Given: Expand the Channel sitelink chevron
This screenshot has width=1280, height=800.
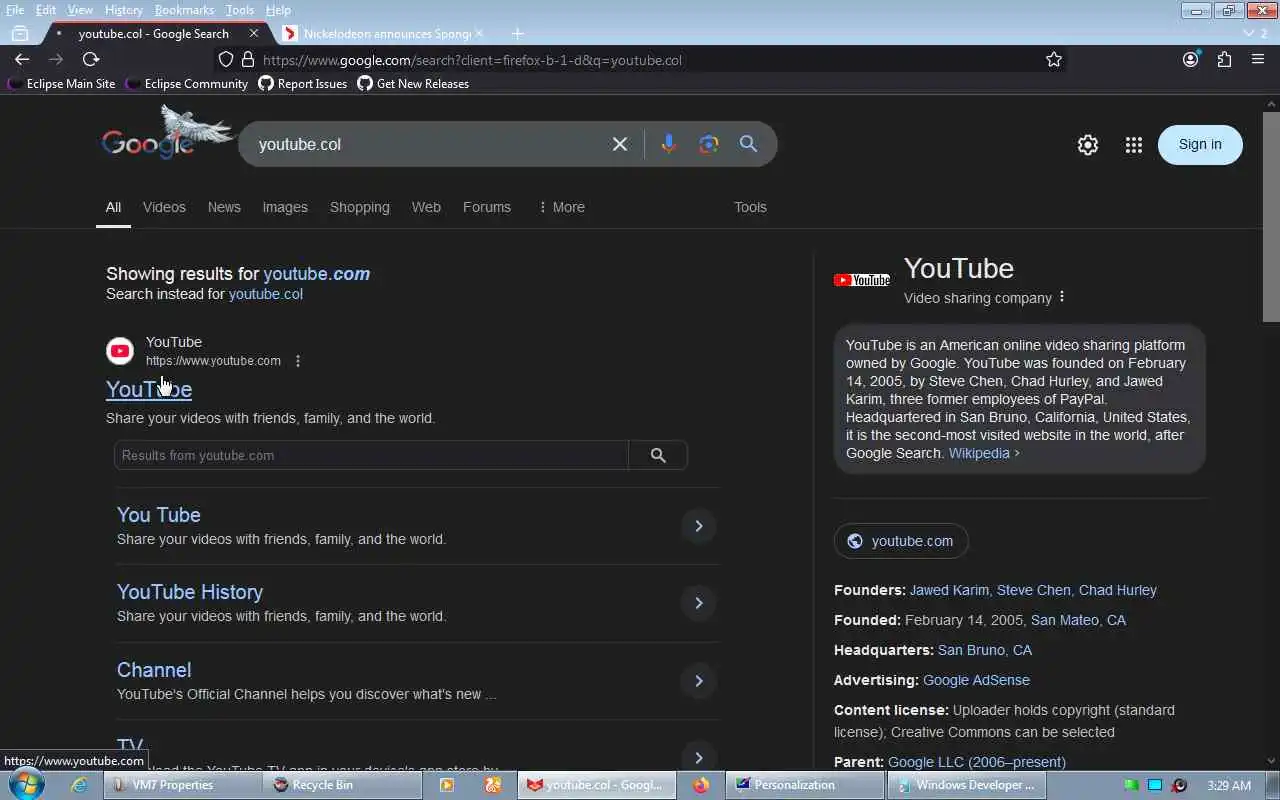Looking at the screenshot, I should click(699, 681).
